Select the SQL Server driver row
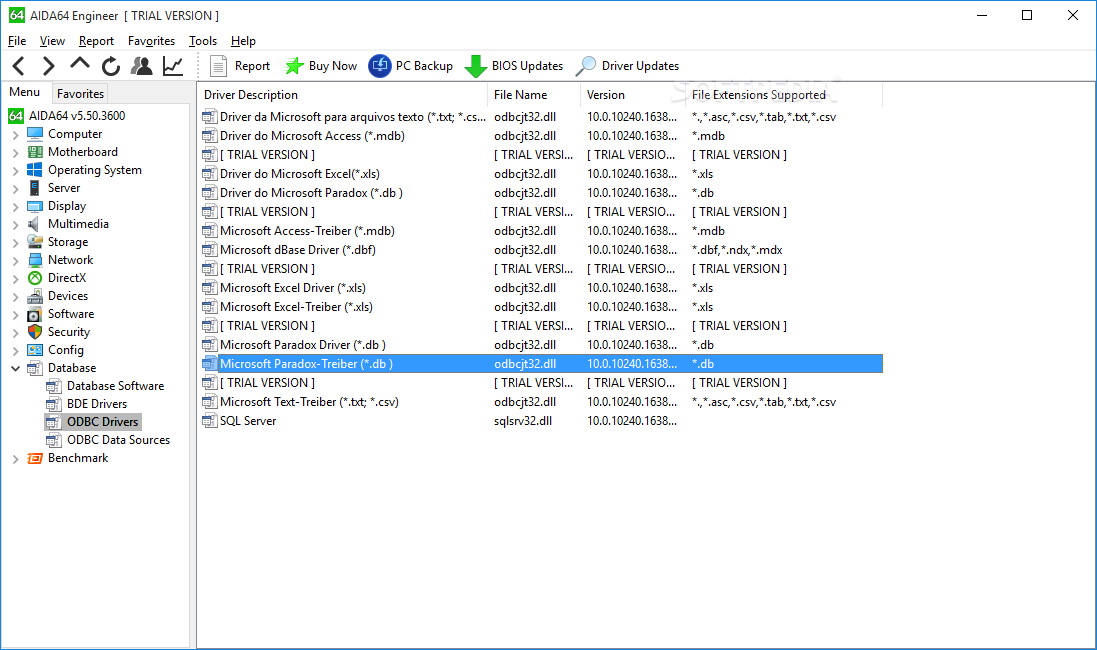 click(x=542, y=421)
